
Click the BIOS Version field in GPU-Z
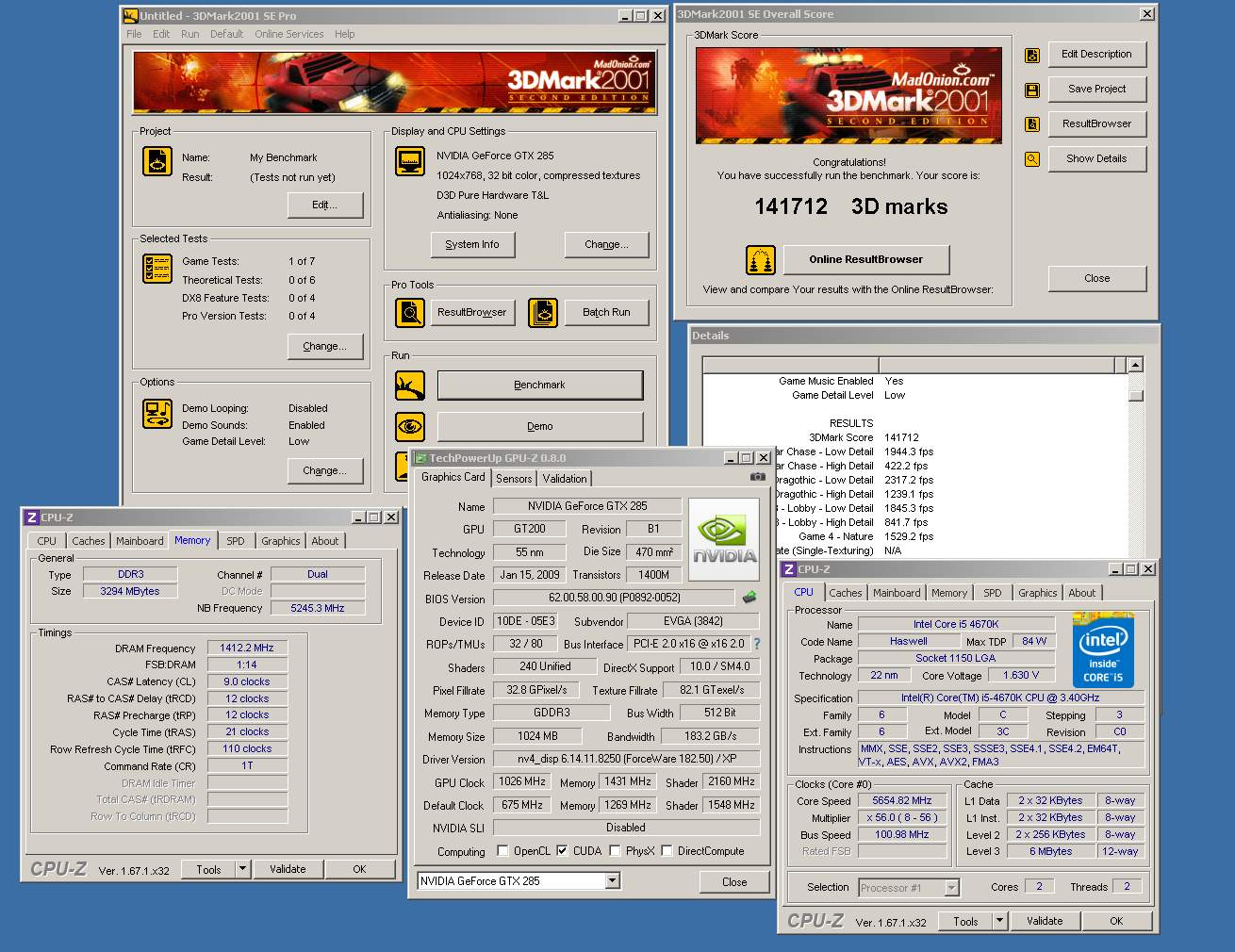pyautogui.click(x=614, y=598)
